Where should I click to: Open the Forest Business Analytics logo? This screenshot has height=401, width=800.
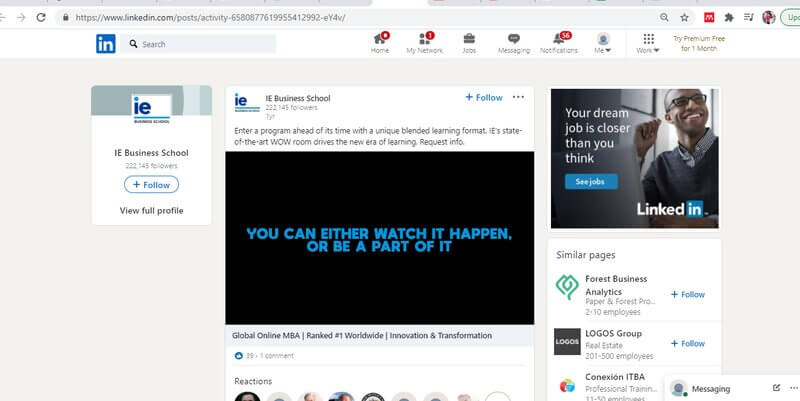click(x=567, y=287)
